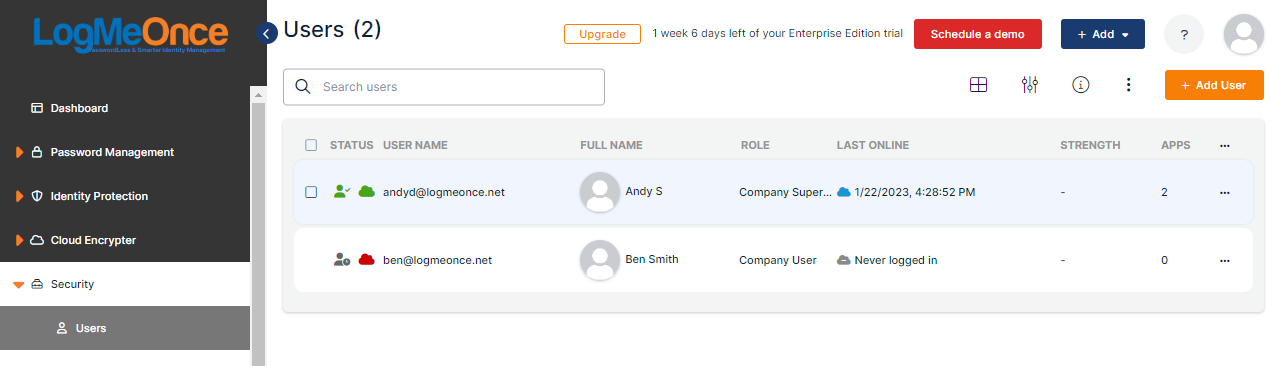Expand the Cloud Encrypter section
Screen dimensions: 1280x366
click(19, 240)
